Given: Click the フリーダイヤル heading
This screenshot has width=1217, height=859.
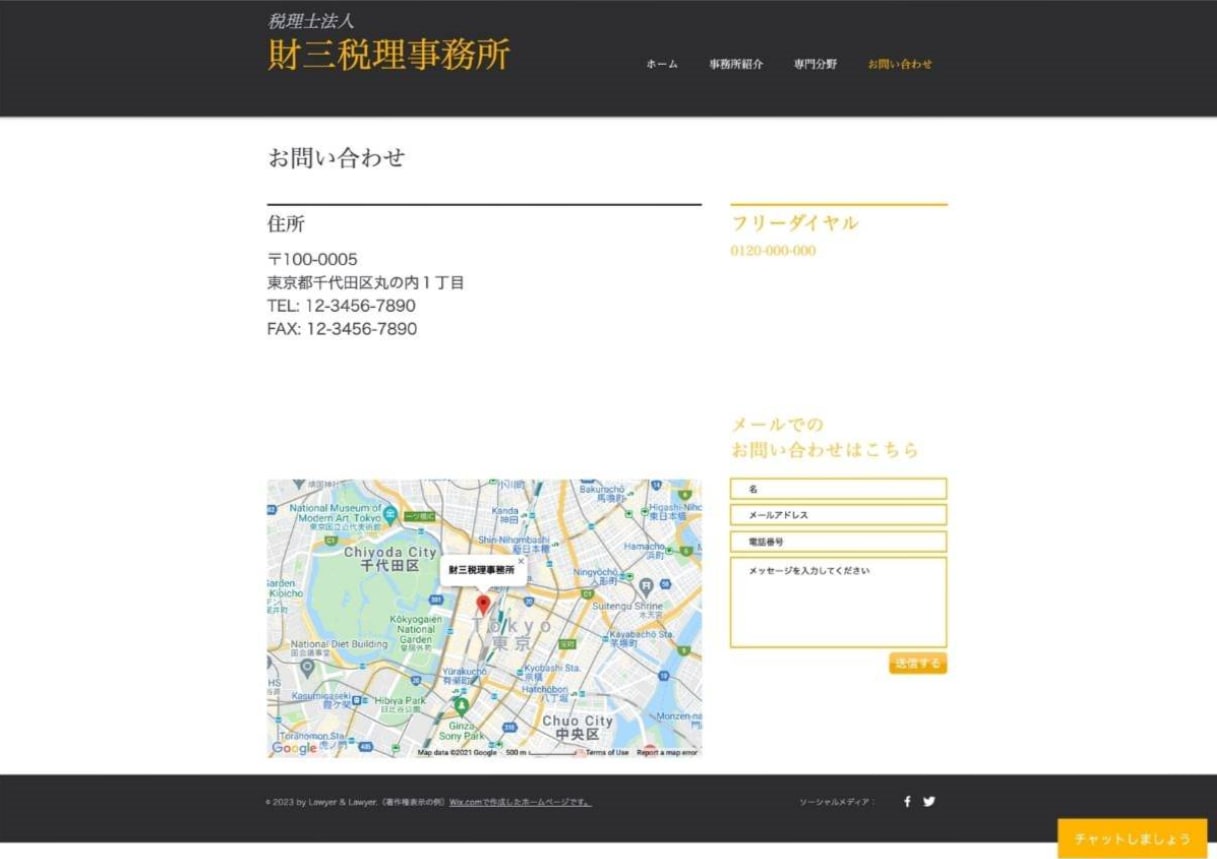Looking at the screenshot, I should pyautogui.click(x=794, y=223).
